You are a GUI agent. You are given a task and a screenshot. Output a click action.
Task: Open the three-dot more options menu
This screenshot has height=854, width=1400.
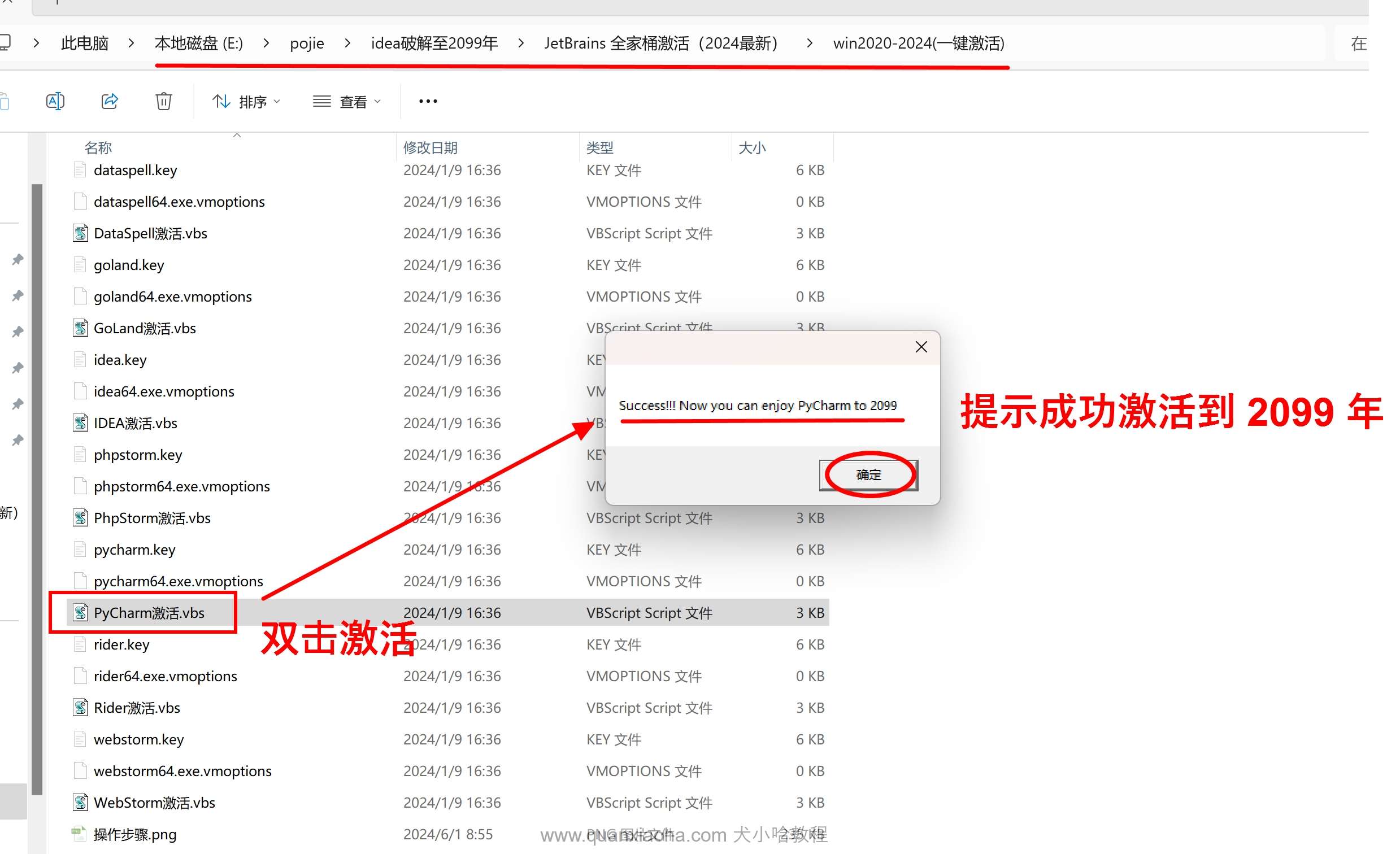tap(428, 101)
